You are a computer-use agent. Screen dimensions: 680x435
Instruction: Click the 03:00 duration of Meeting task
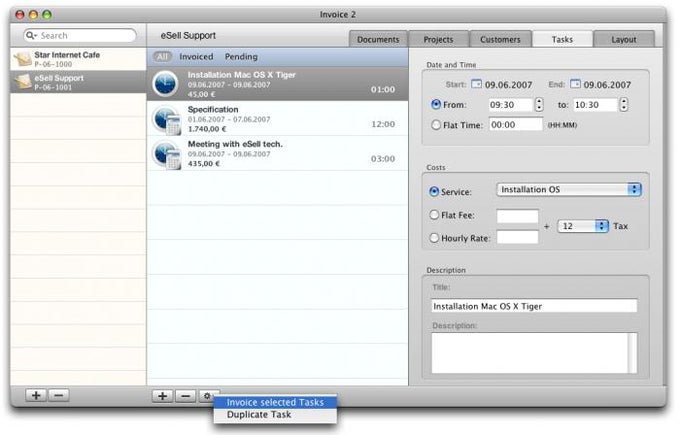(x=383, y=159)
